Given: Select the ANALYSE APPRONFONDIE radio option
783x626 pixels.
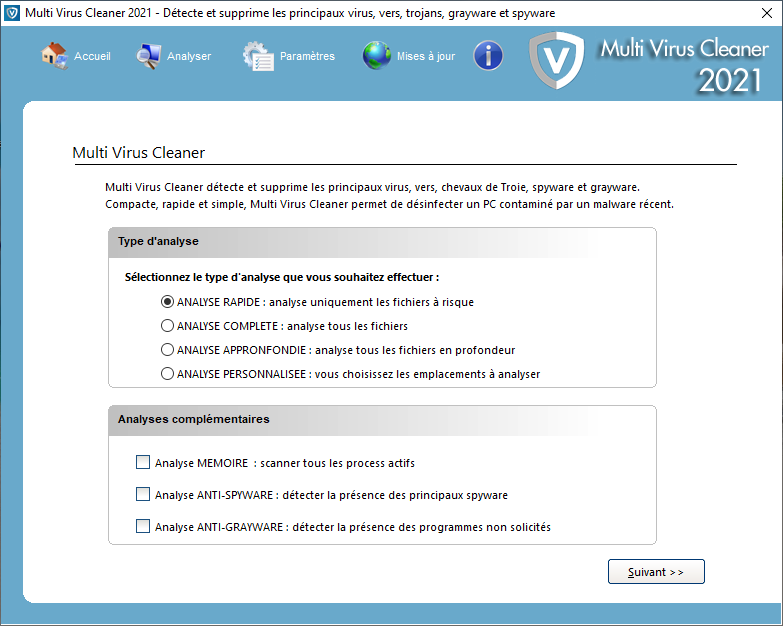Looking at the screenshot, I should [168, 350].
